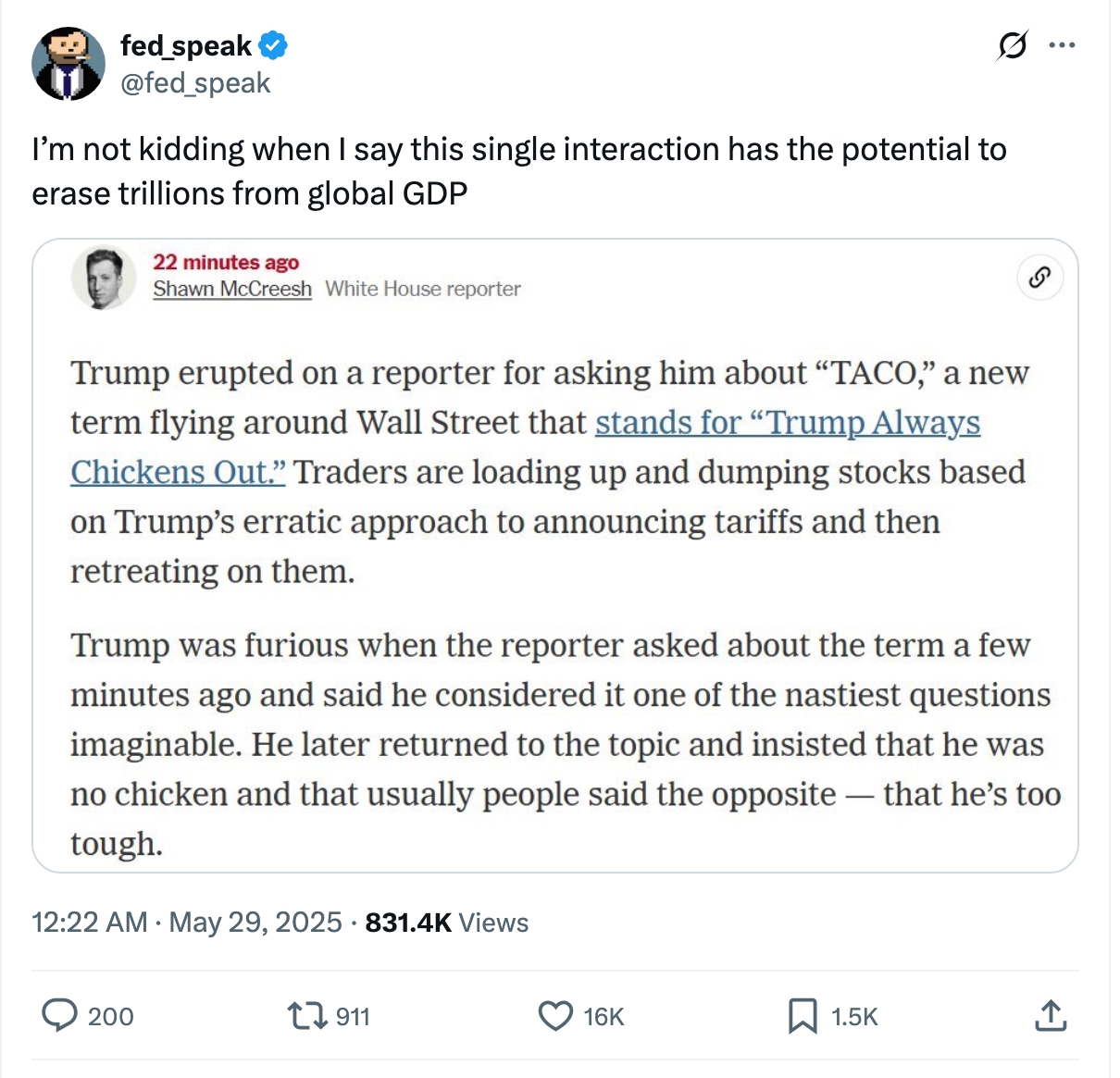Viewport: 1120px width, 1078px height.
Task: Click Shawn McCreesh author name link
Action: [x=232, y=289]
